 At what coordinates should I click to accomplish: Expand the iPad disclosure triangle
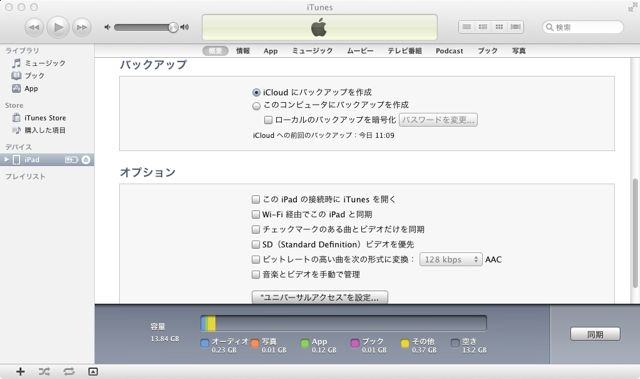[x=6, y=160]
